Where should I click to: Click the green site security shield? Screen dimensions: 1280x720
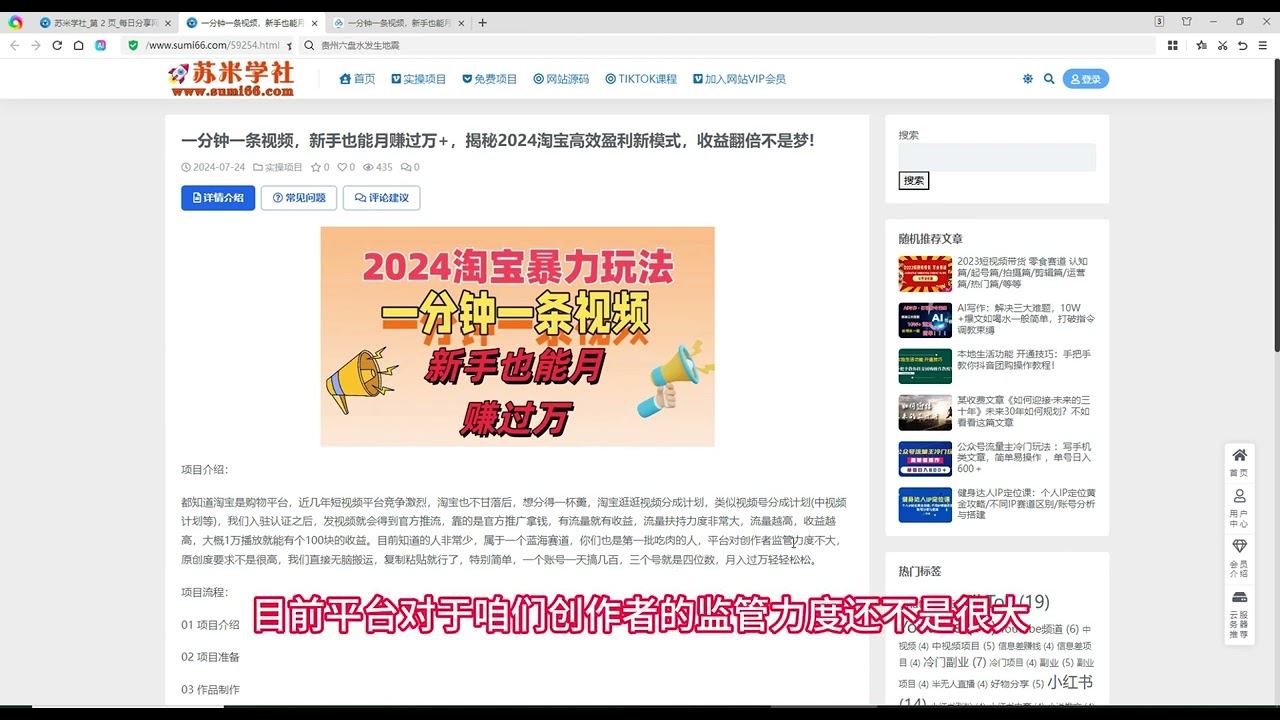pyautogui.click(x=133, y=45)
